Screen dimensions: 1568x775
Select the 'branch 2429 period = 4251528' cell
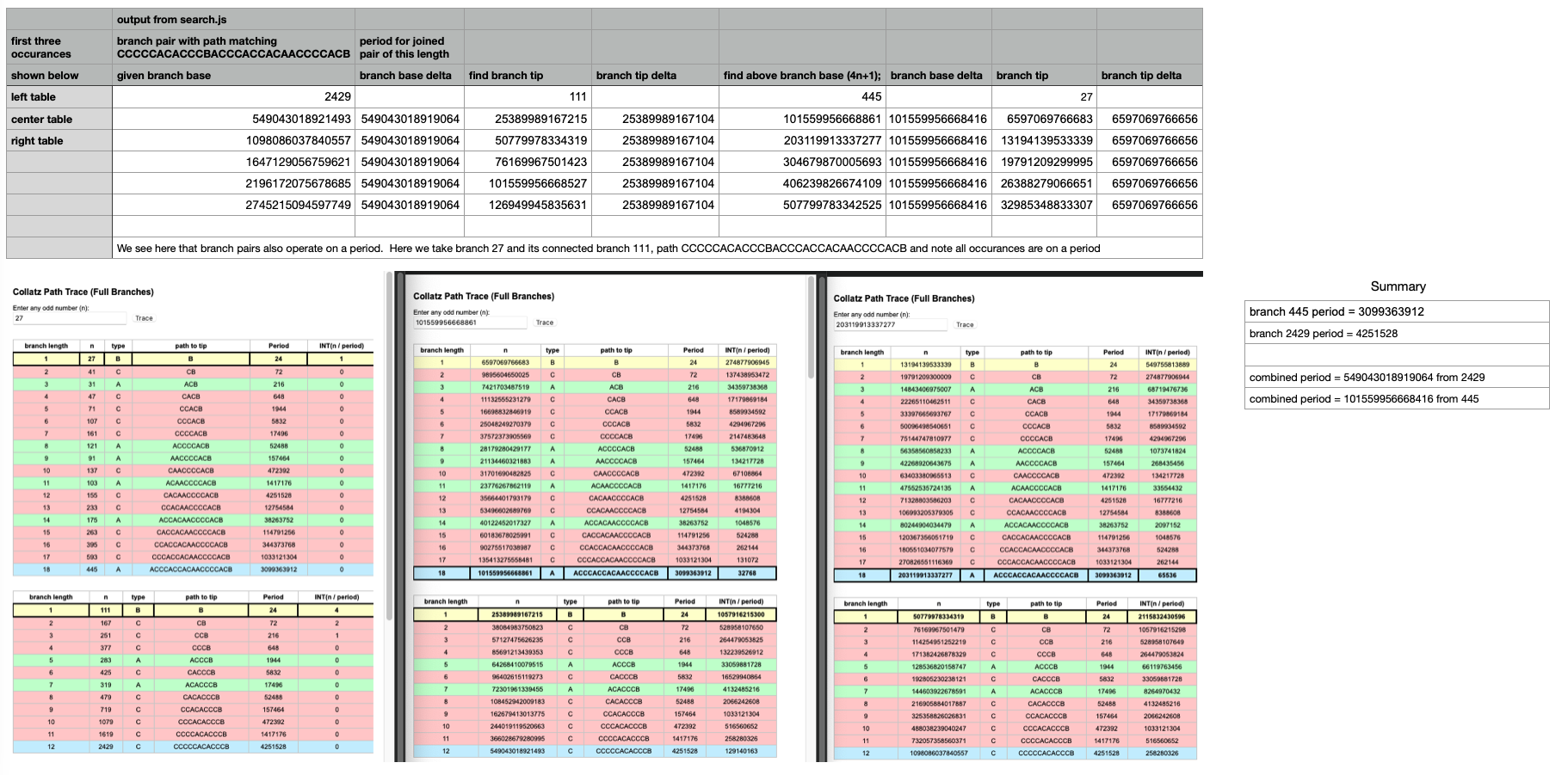coord(1396,334)
